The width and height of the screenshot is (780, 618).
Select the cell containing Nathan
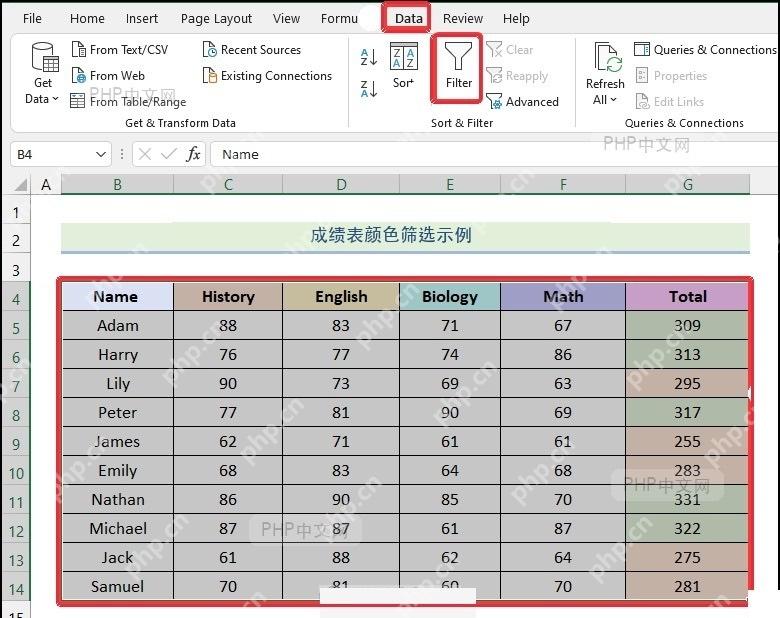click(x=118, y=500)
